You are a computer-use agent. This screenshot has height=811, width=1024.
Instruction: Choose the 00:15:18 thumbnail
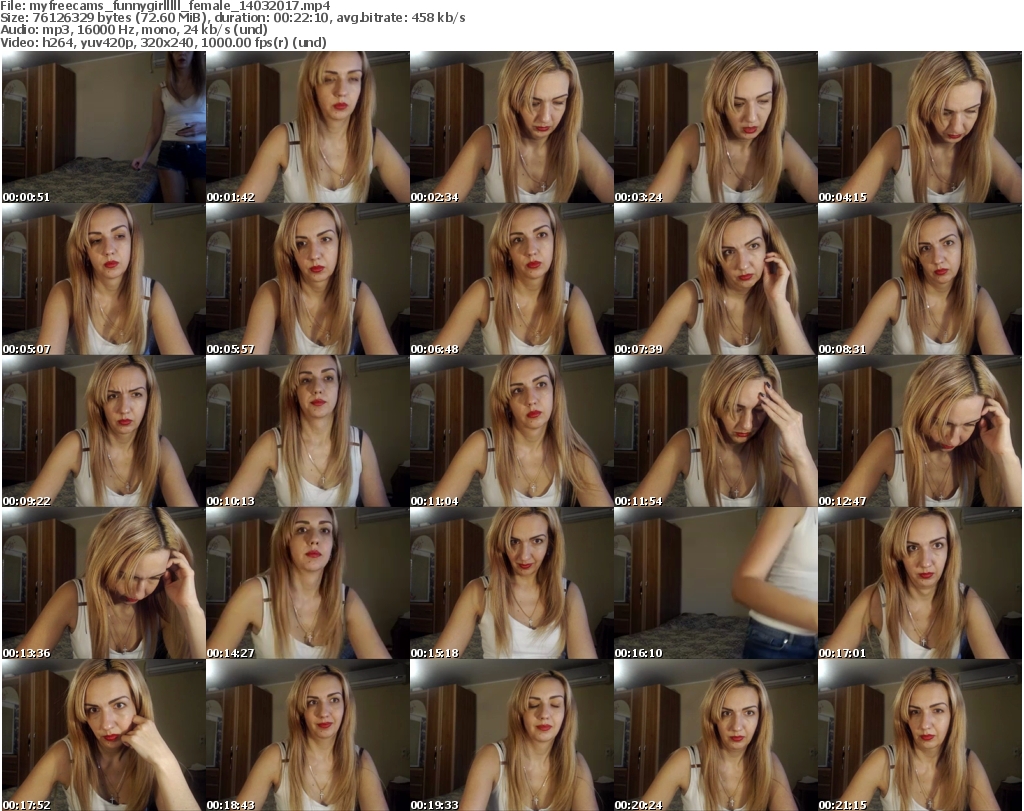[x=511, y=584]
